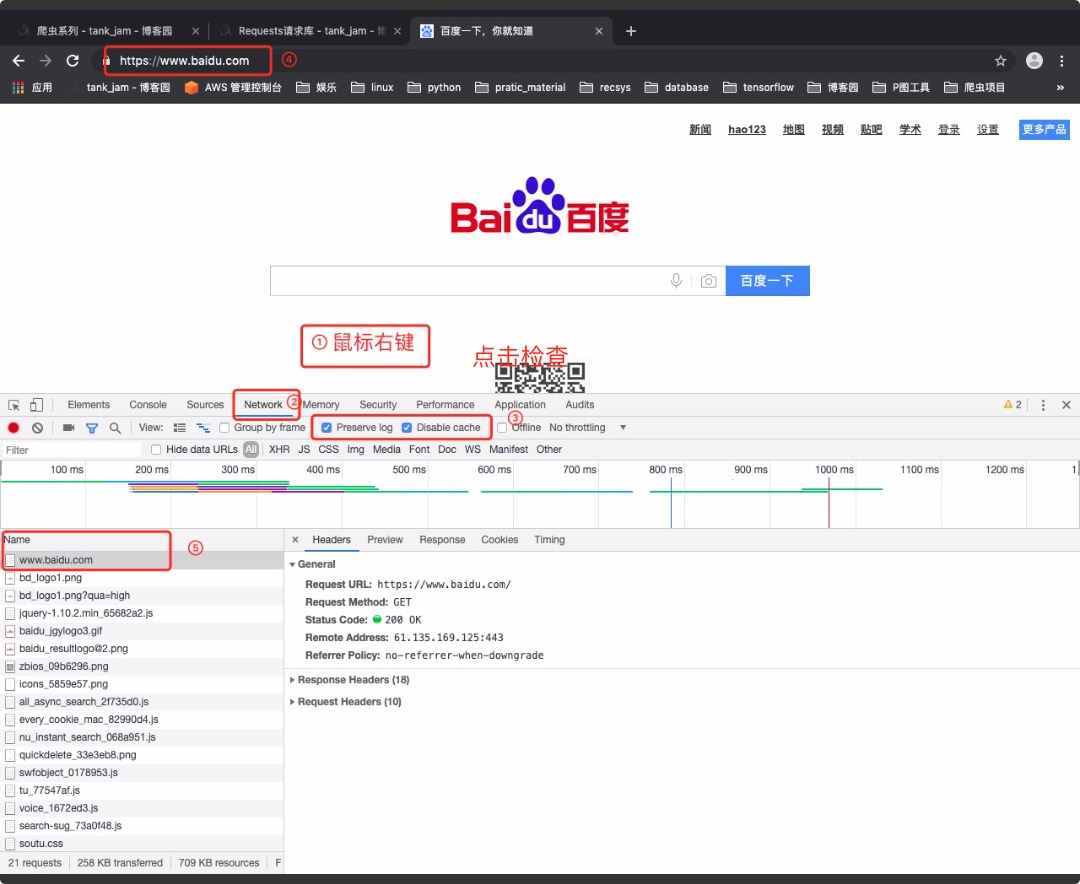Viewport: 1080px width, 884px height.
Task: Open Chrome's three-dot menu
Action: [x=1061, y=61]
